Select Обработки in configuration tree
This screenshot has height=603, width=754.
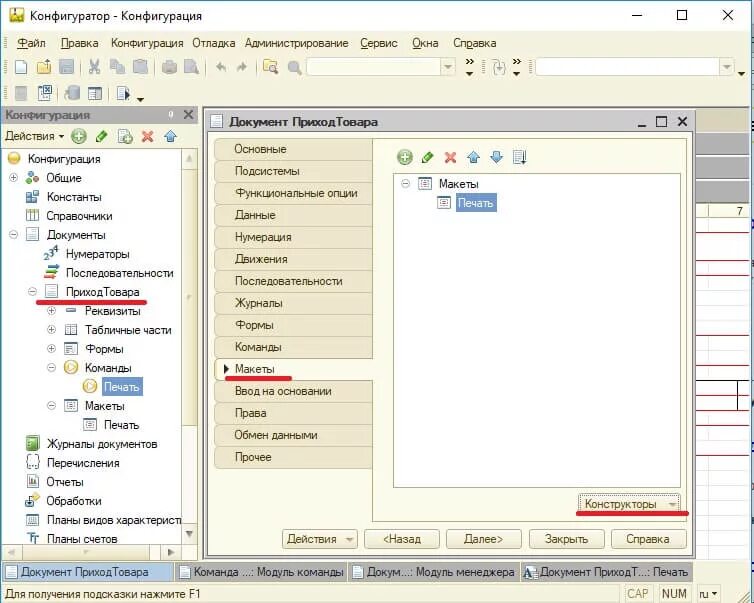[x=74, y=501]
